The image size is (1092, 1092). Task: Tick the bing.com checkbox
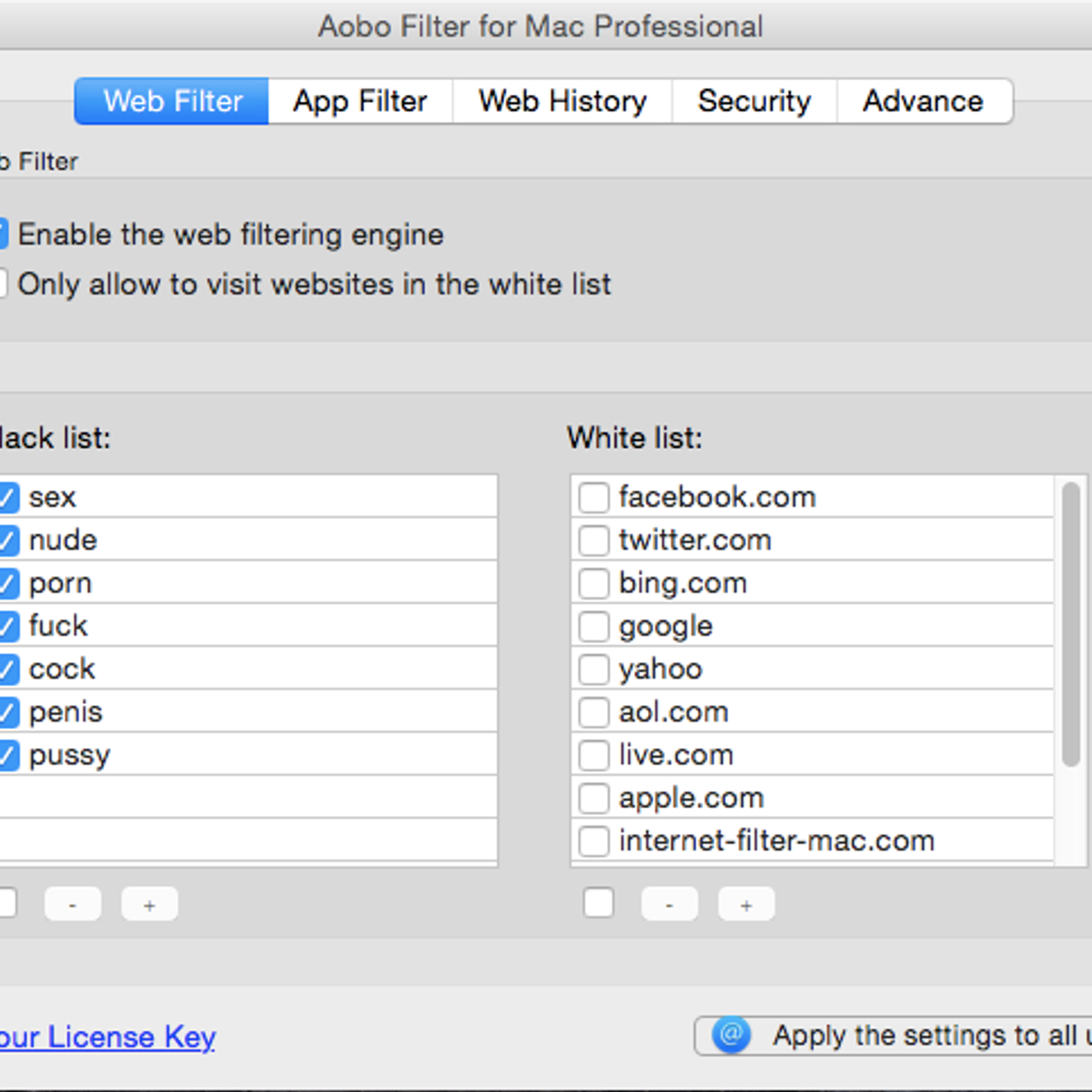[594, 583]
